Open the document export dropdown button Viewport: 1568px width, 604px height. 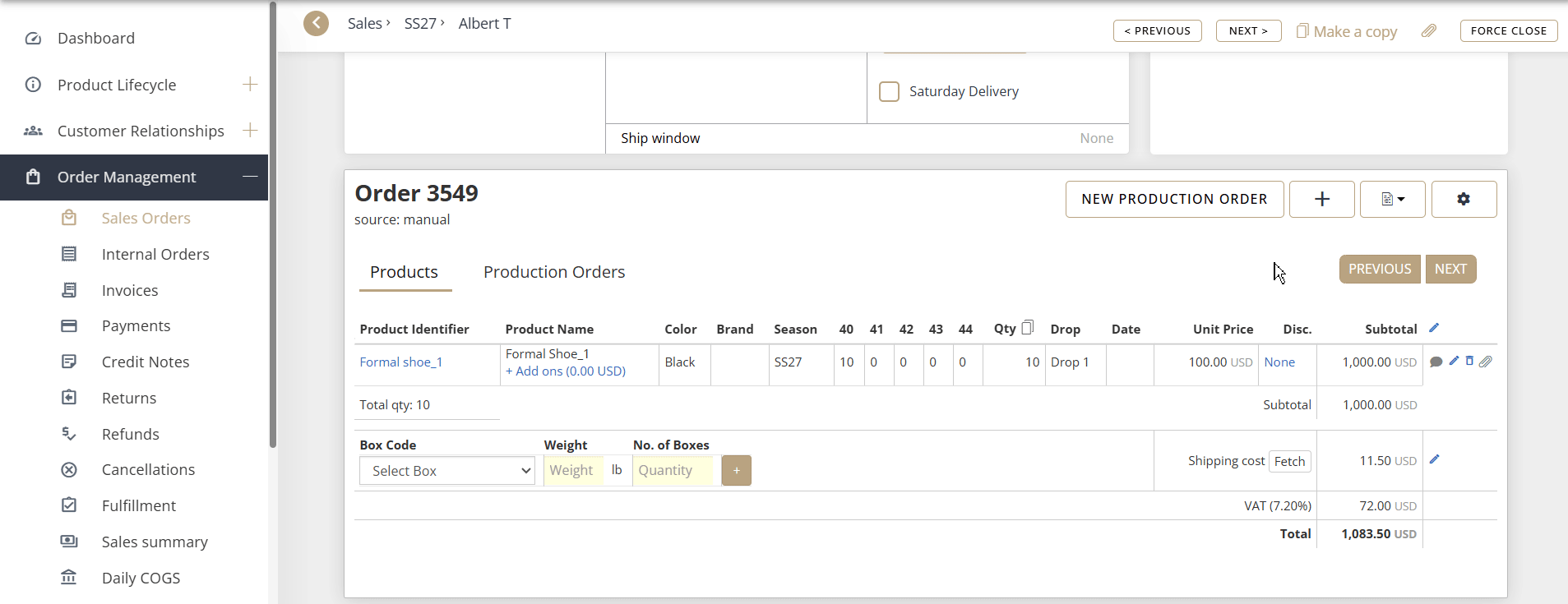1392,200
